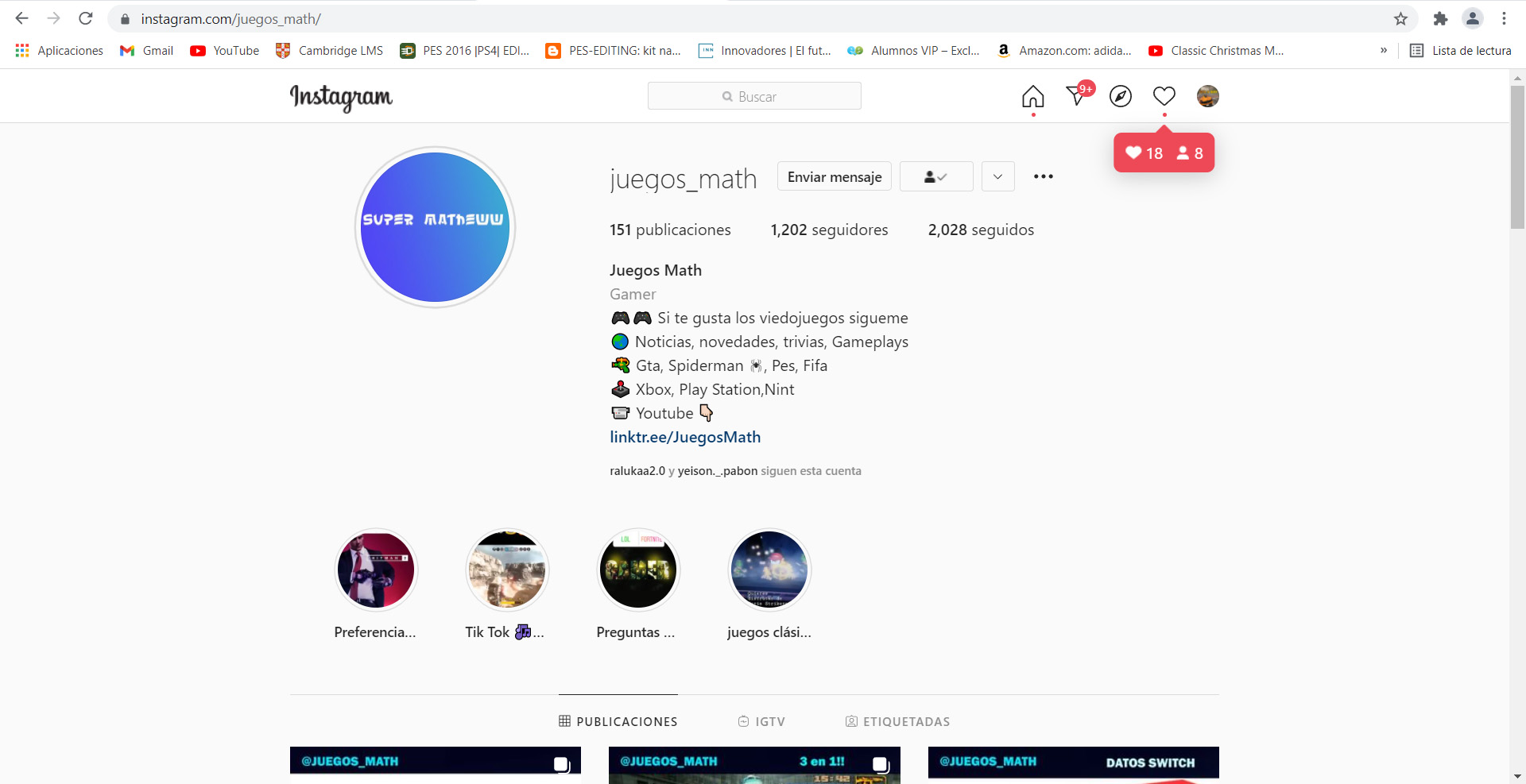Click the browser forward arrow
The height and width of the screenshot is (784, 1526).
tap(53, 18)
